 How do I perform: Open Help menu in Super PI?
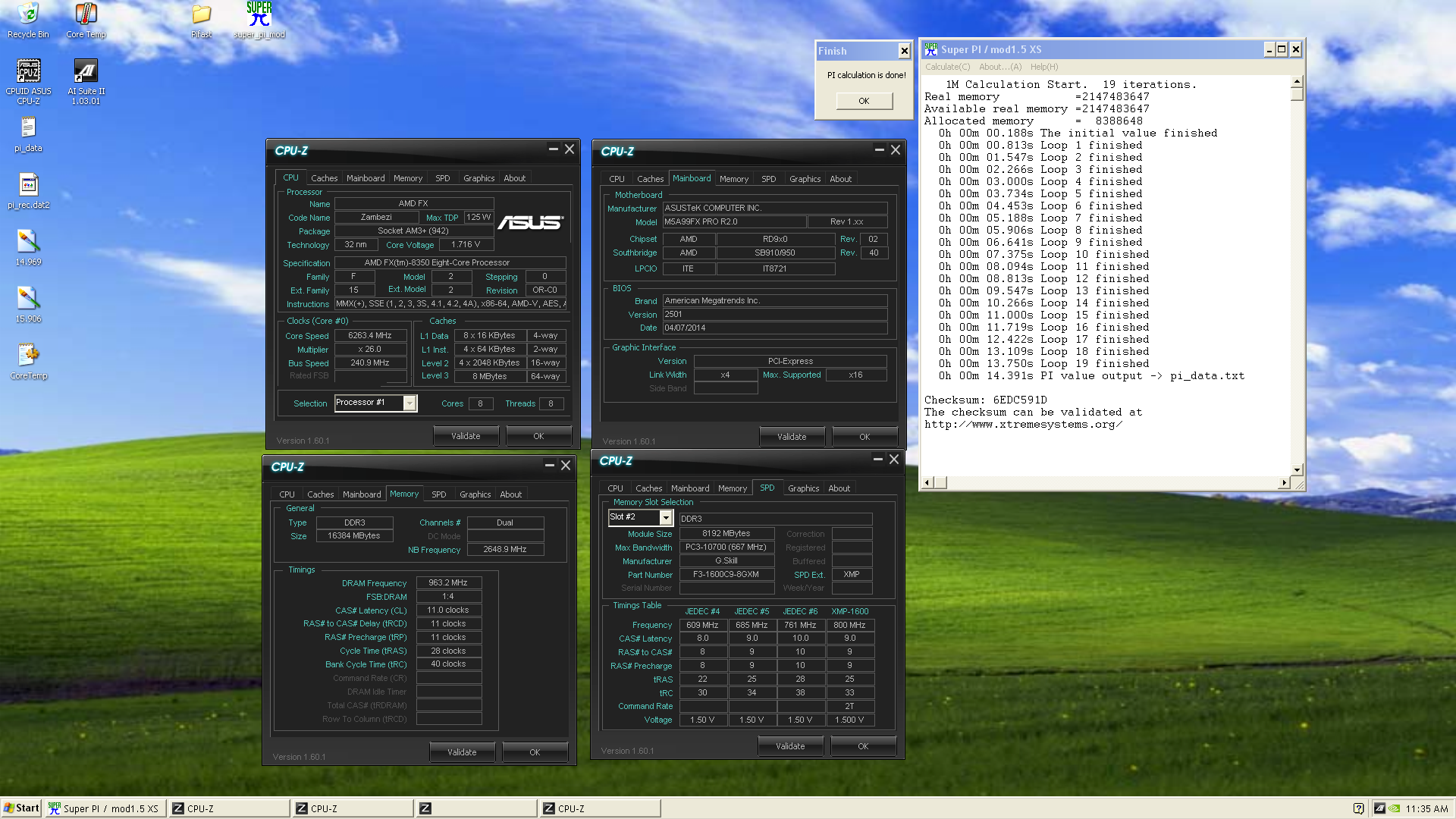click(x=1043, y=67)
